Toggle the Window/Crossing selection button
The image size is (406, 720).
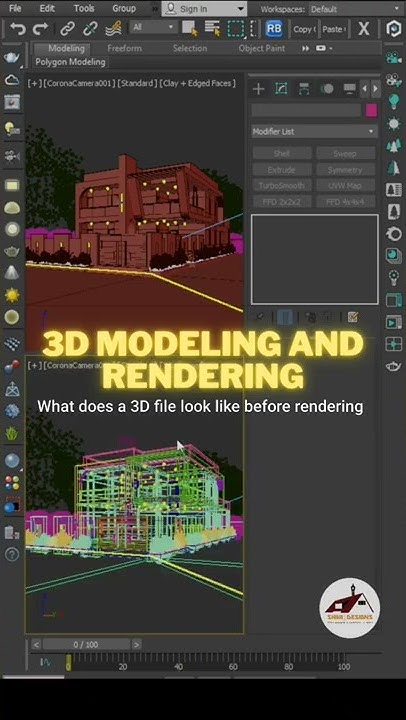253,29
